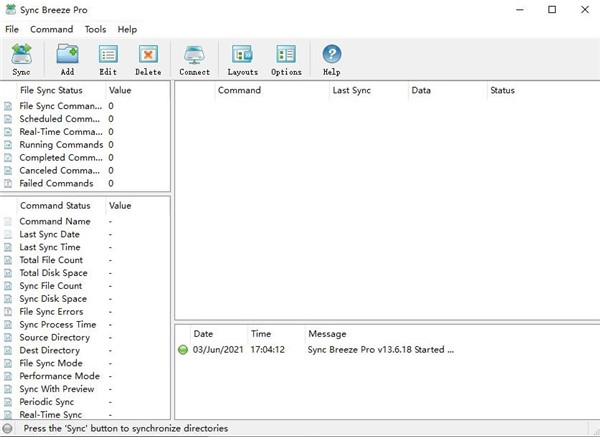Click the Help question mark icon
This screenshot has height=437, width=600.
pos(332,59)
